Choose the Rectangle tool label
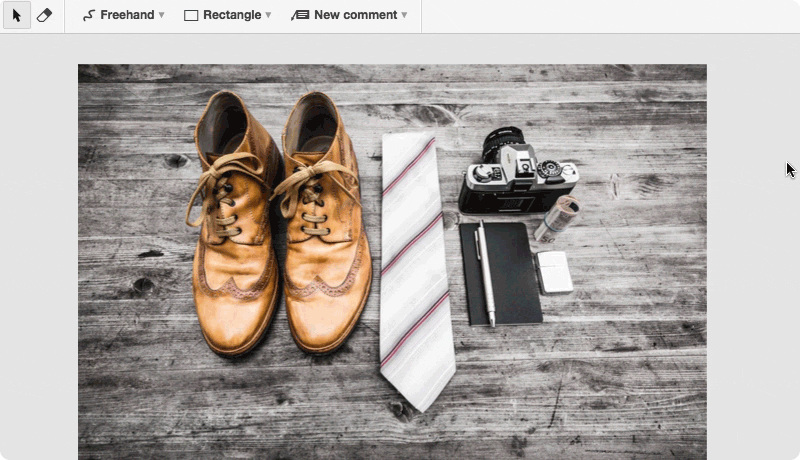 coord(232,15)
